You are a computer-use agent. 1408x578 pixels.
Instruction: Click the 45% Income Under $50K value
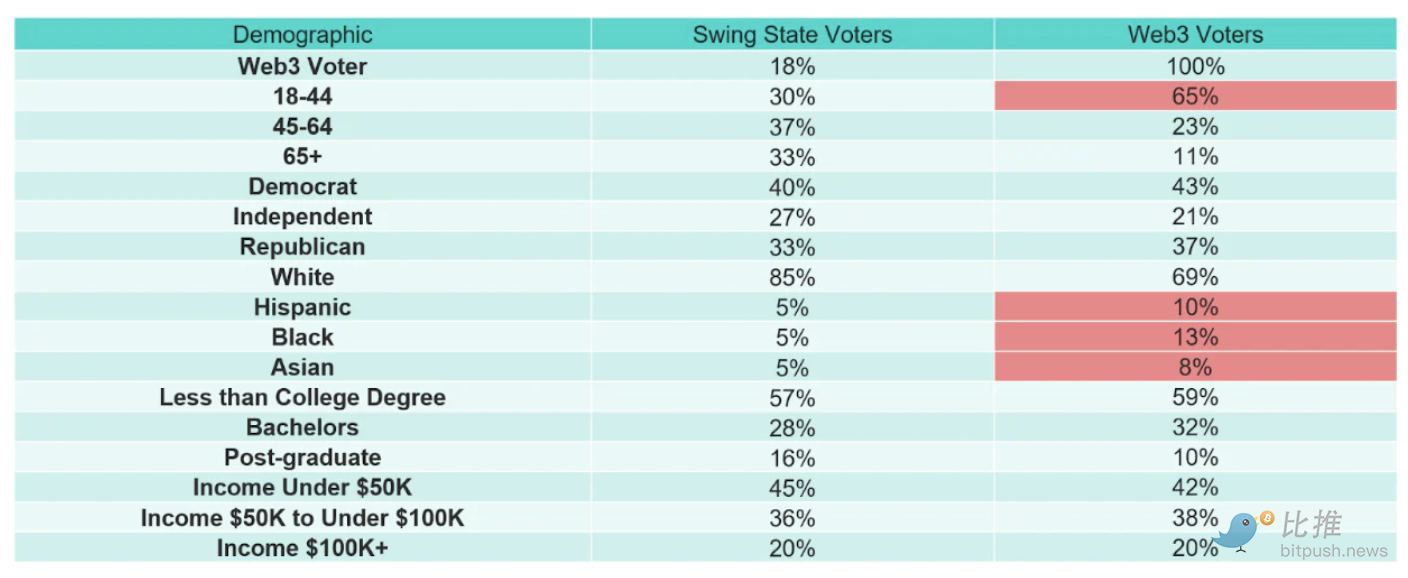792,488
